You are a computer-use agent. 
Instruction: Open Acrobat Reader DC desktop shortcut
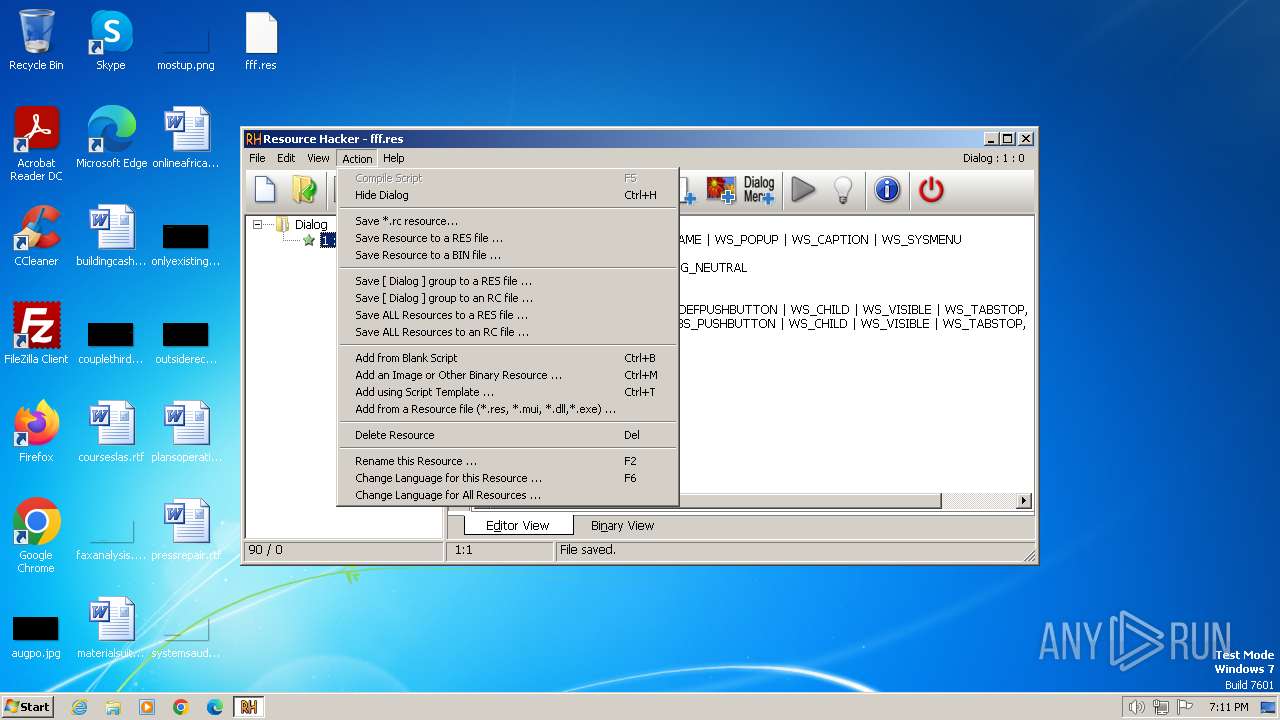(x=36, y=144)
